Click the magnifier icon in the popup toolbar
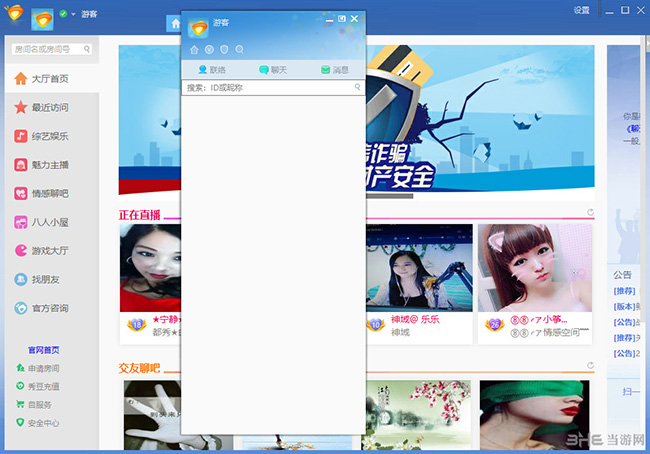 239,49
